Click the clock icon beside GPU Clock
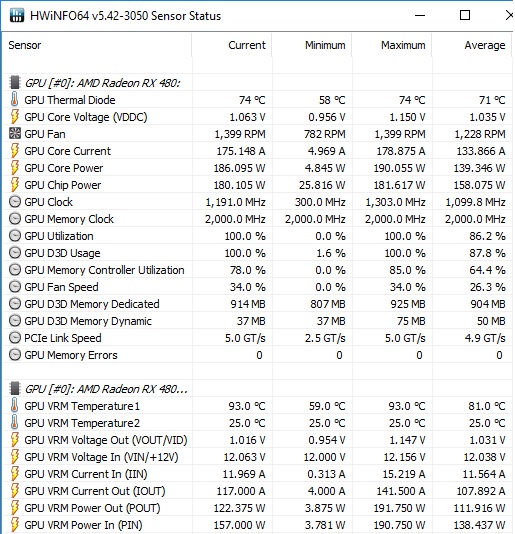This screenshot has height=534, width=515. tap(15, 202)
